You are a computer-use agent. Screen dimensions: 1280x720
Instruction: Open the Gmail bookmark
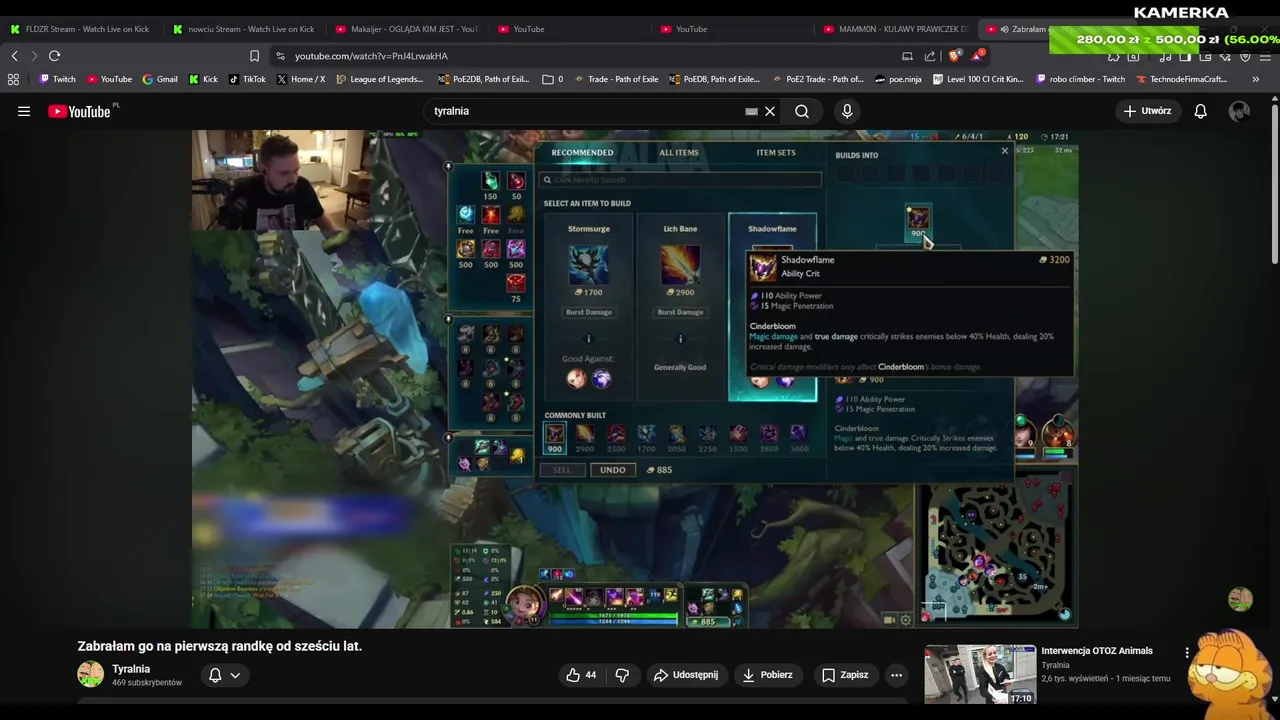pos(160,79)
